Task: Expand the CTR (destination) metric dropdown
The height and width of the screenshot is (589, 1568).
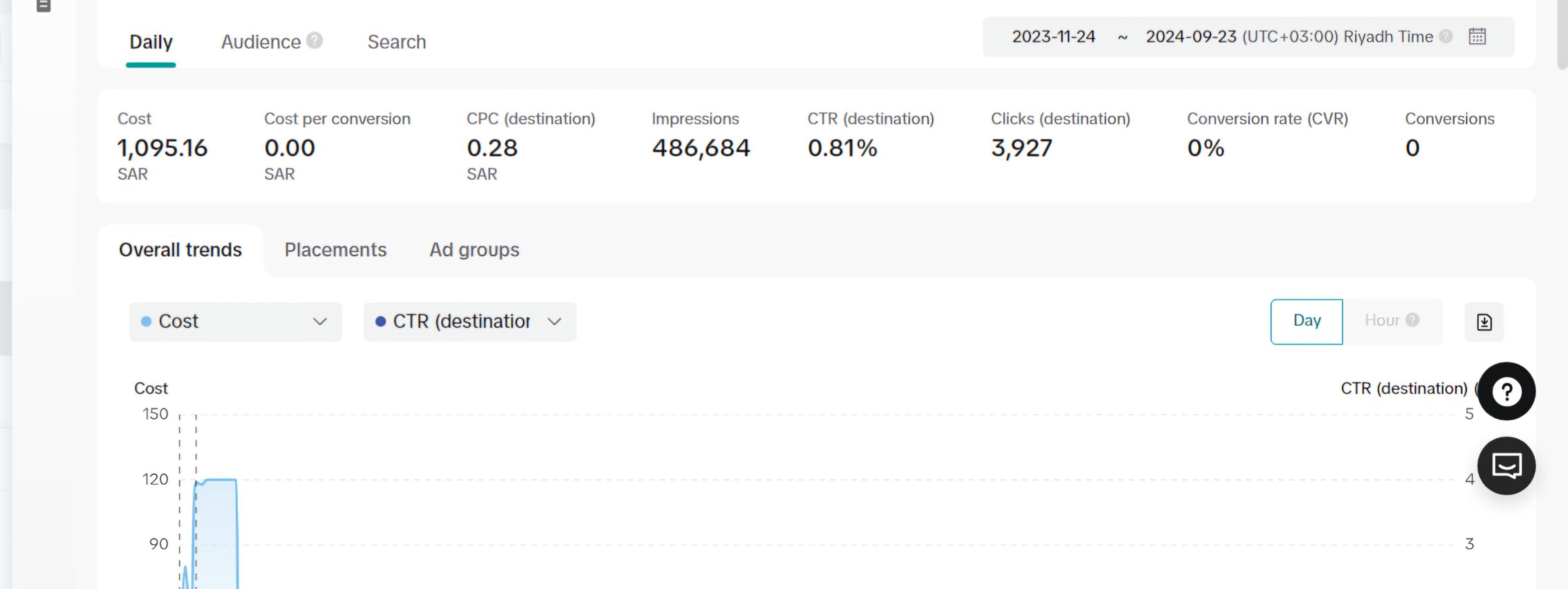Action: [x=470, y=321]
